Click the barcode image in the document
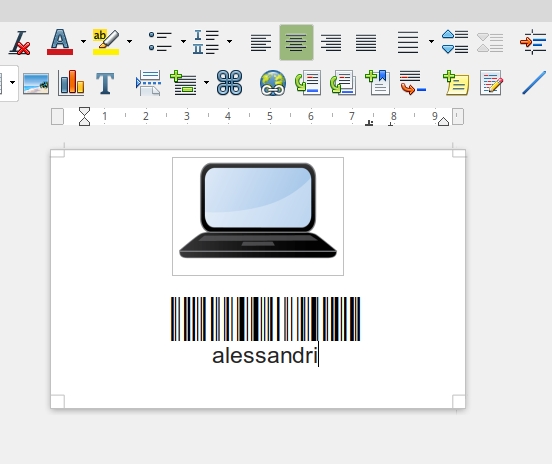The width and height of the screenshot is (552, 464). coord(265,319)
